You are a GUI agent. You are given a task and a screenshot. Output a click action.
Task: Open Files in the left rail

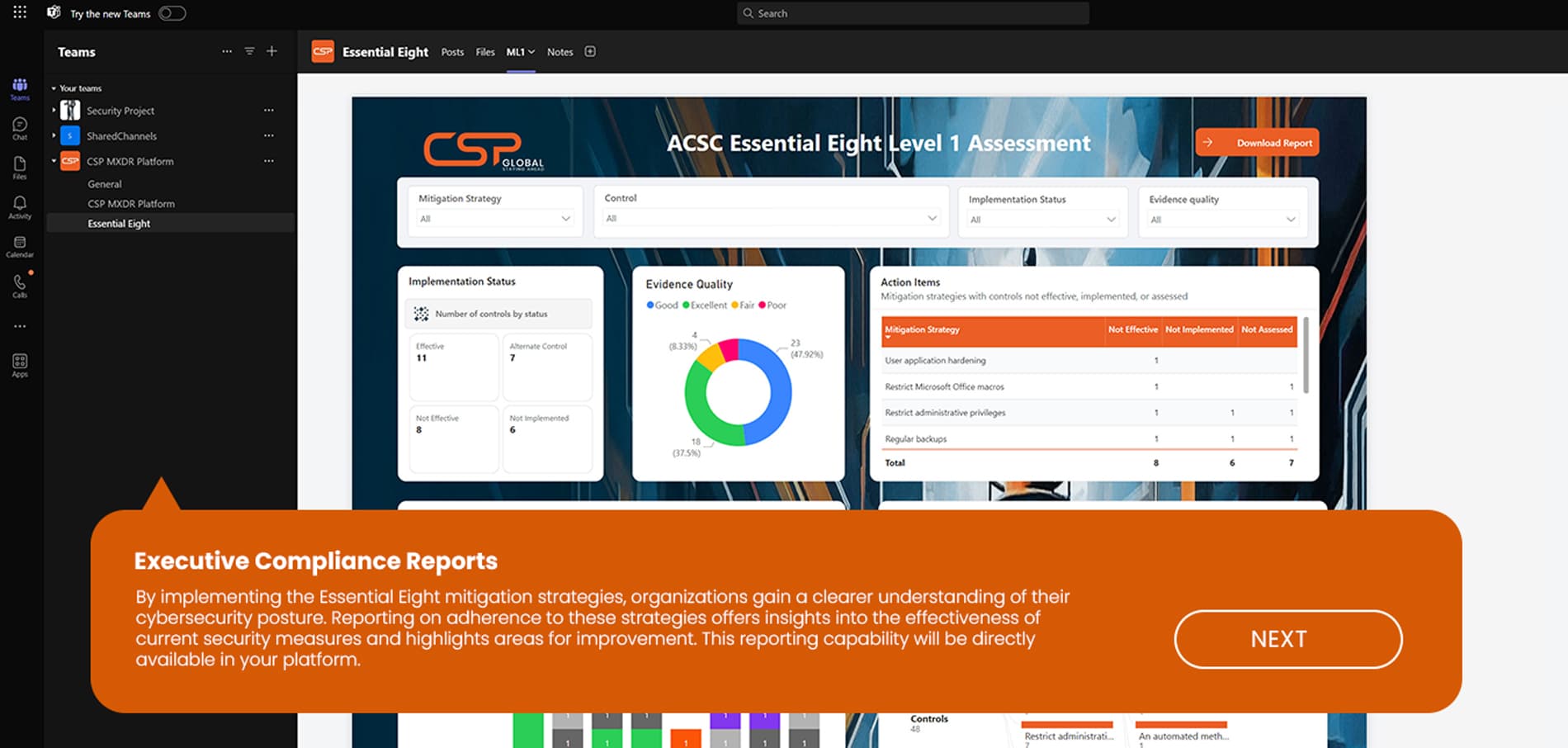[20, 168]
